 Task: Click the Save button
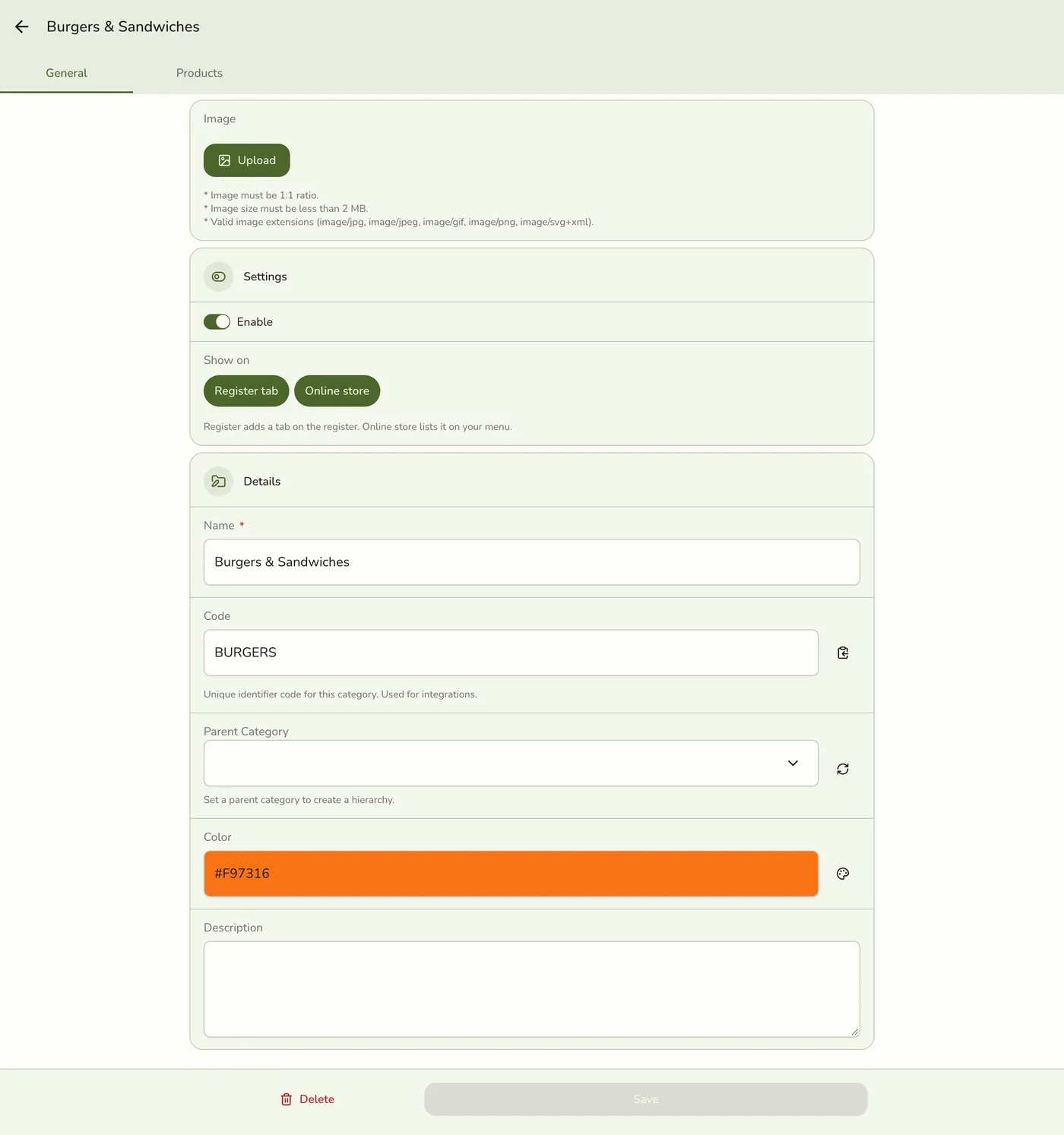click(646, 1099)
